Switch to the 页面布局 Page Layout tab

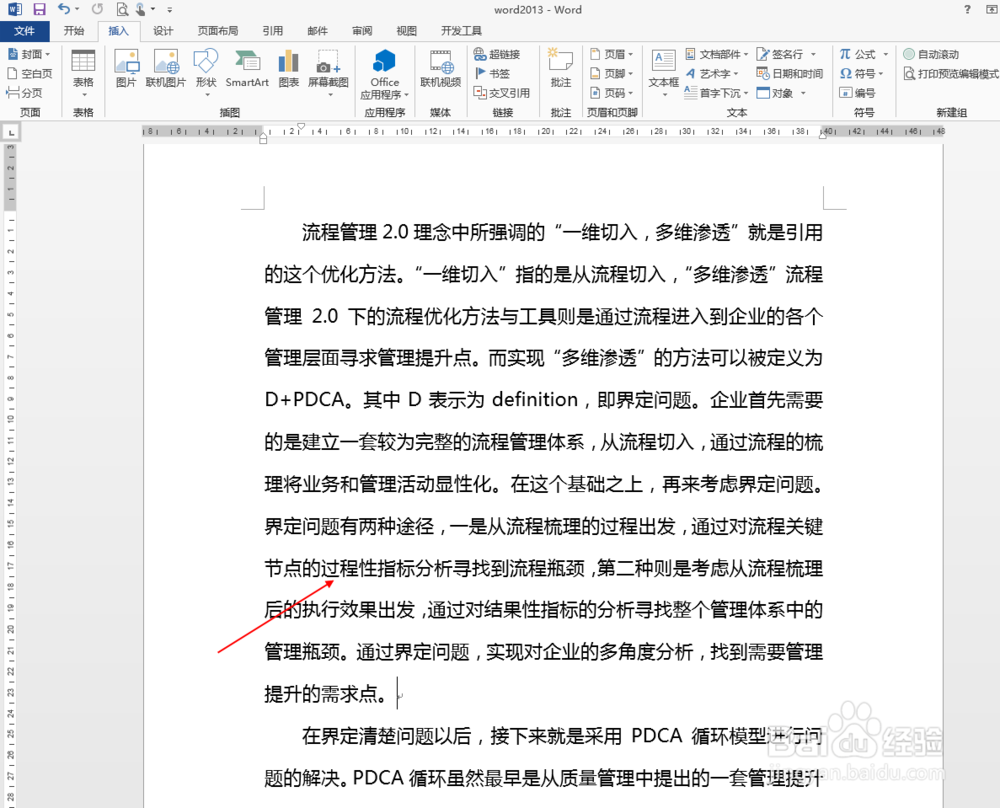pos(217,31)
